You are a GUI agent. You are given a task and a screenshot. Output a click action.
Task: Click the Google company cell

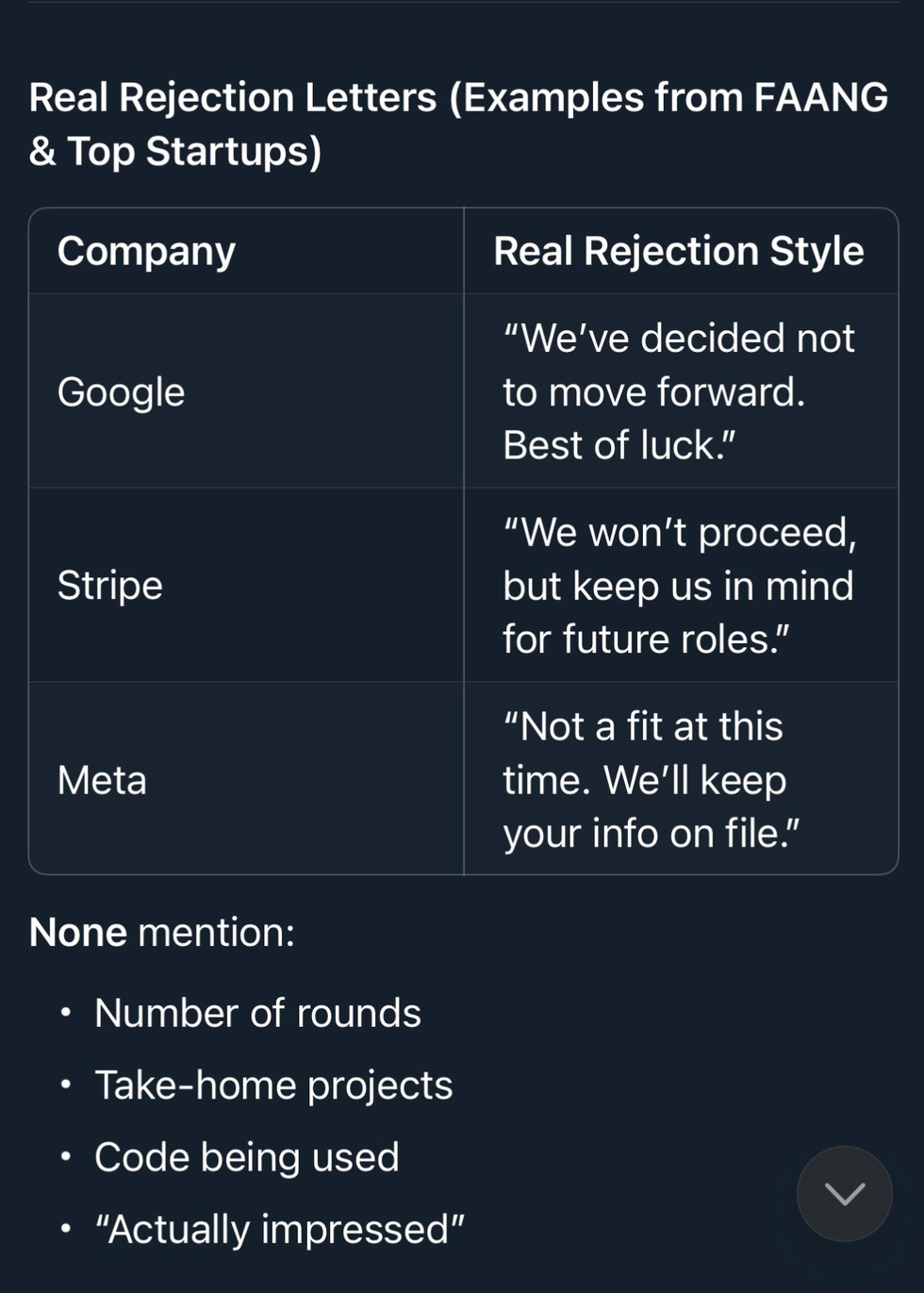[121, 391]
